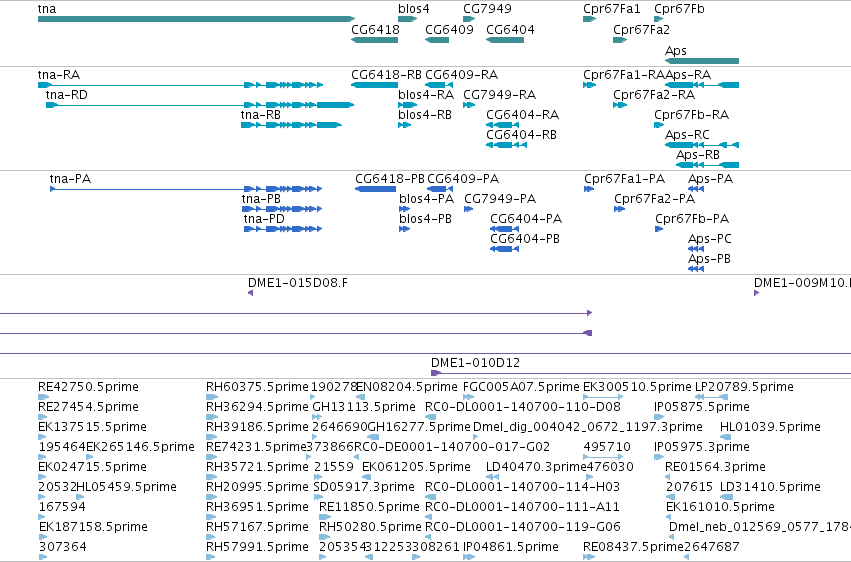The width and height of the screenshot is (851, 562).
Task: Select the blos4 gene label
Action: (414, 9)
